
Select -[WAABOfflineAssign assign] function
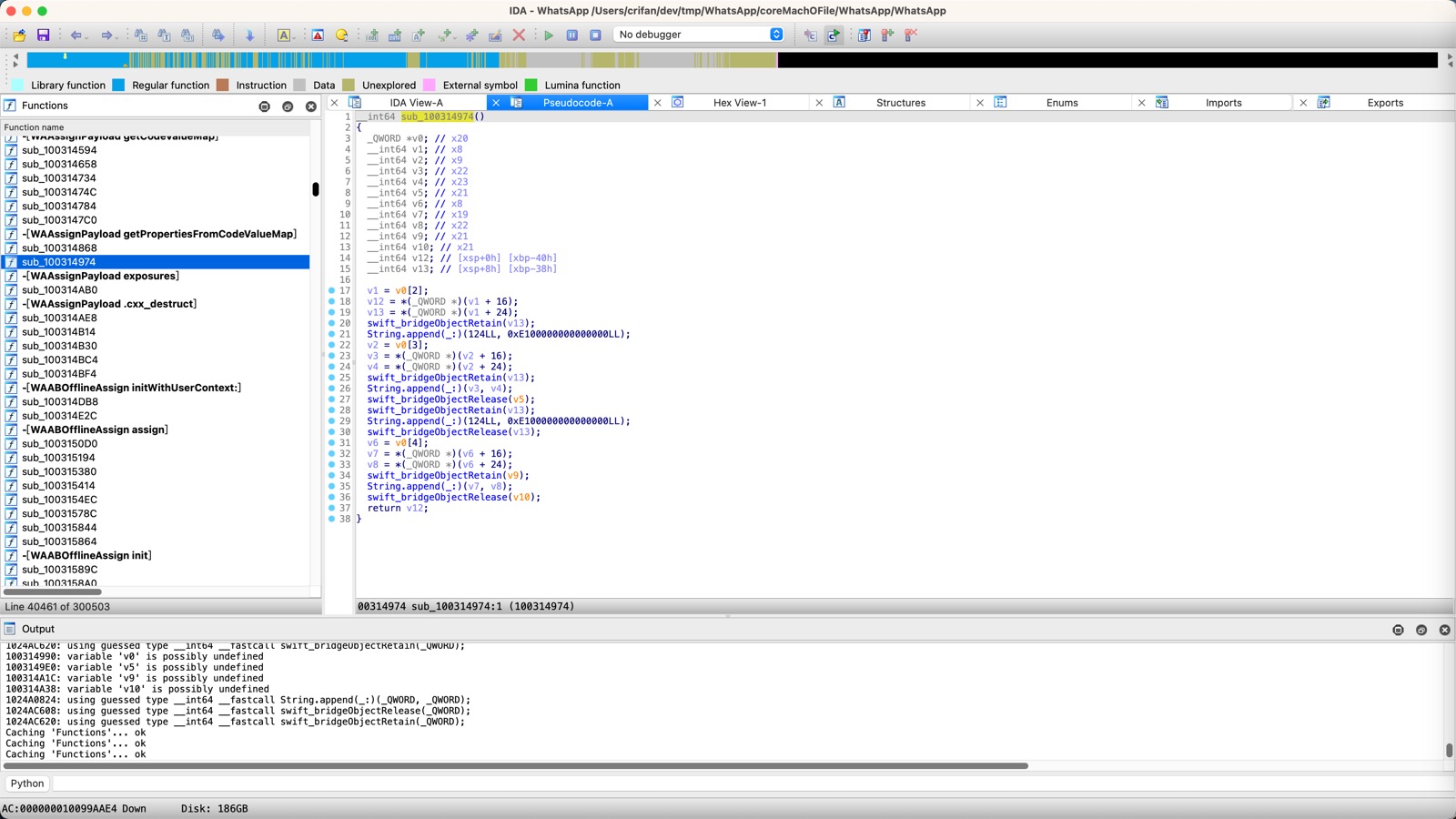tap(155, 430)
